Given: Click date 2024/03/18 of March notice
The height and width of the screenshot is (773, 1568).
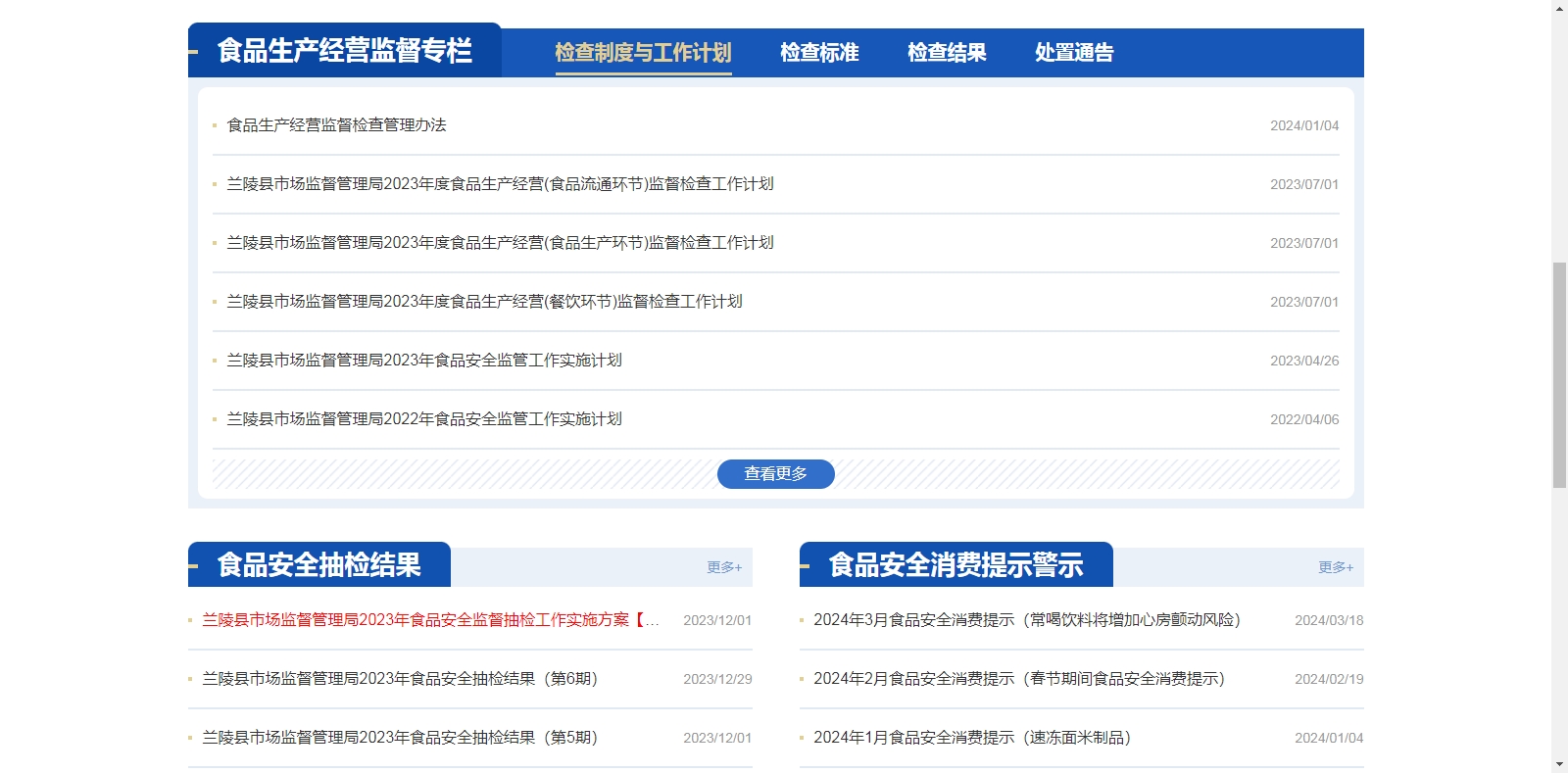Looking at the screenshot, I should (1329, 620).
